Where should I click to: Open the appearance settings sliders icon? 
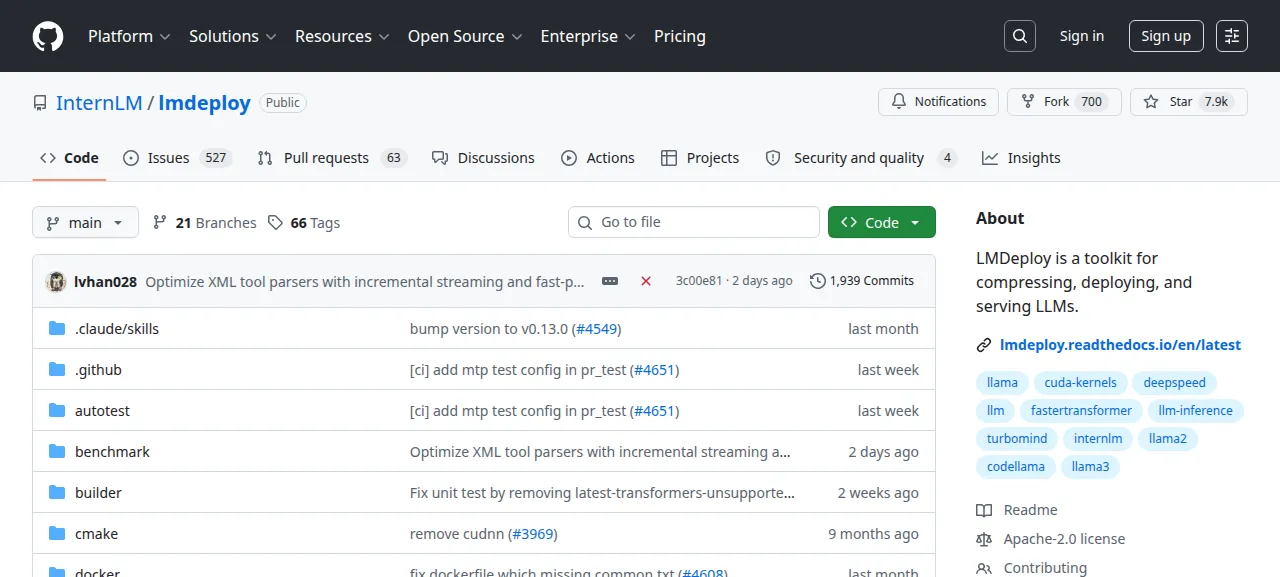[1232, 36]
